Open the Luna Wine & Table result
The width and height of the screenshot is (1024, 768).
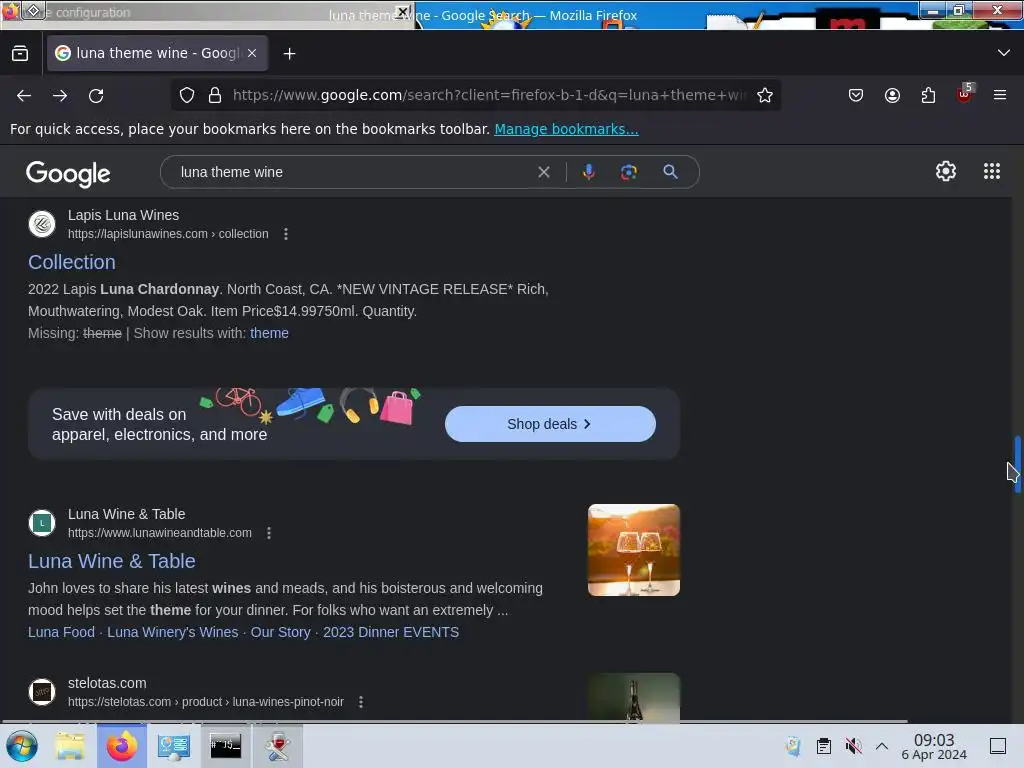112,562
